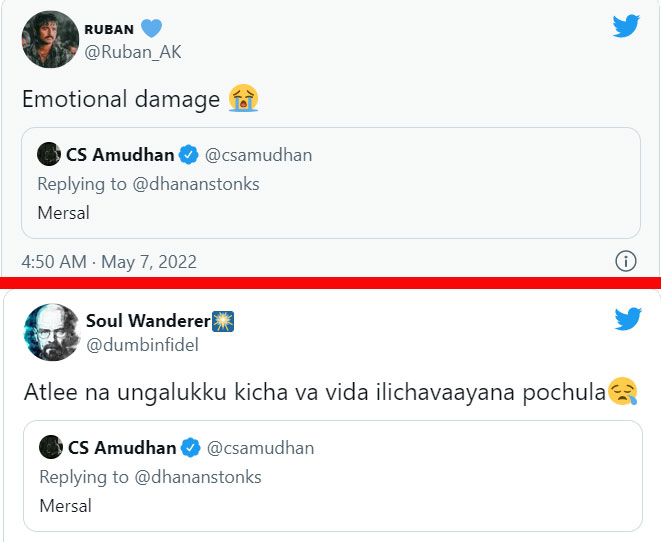Screen dimensions: 661x542
Task: Click the blue heart next to RUBAN
Action: click(151, 29)
